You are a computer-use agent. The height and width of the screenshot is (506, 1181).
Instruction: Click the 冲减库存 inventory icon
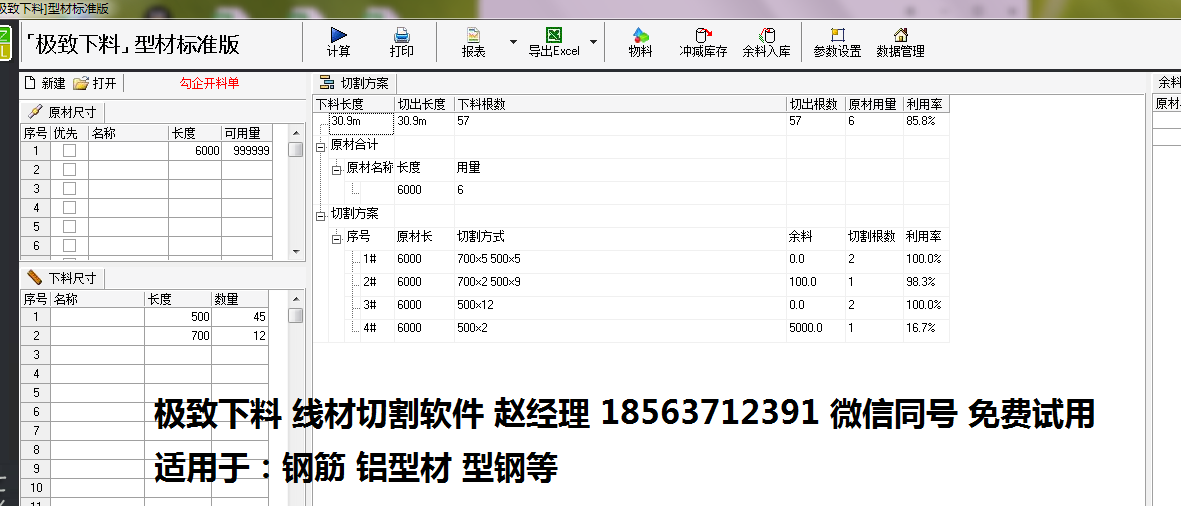(703, 36)
